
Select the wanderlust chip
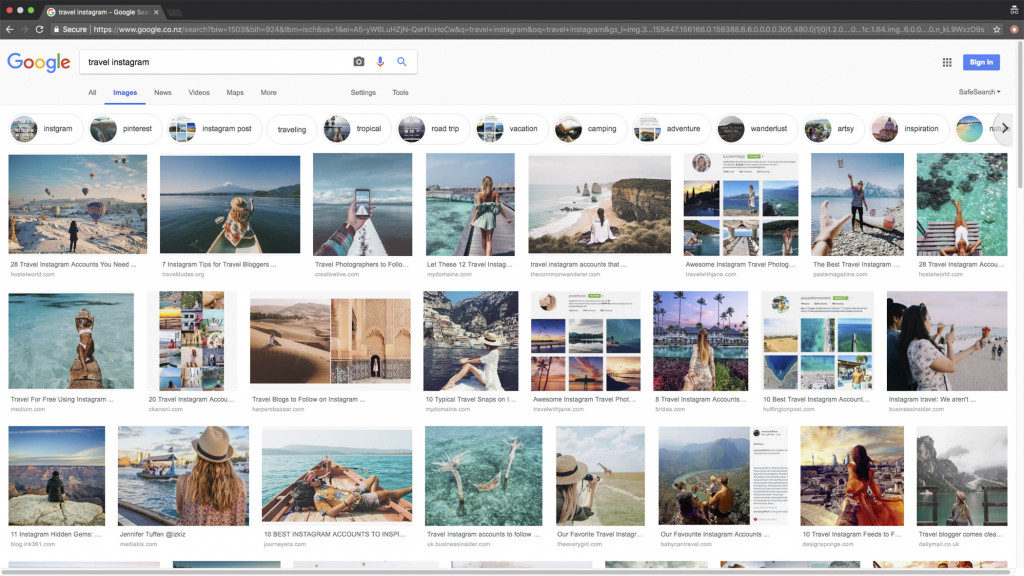757,129
